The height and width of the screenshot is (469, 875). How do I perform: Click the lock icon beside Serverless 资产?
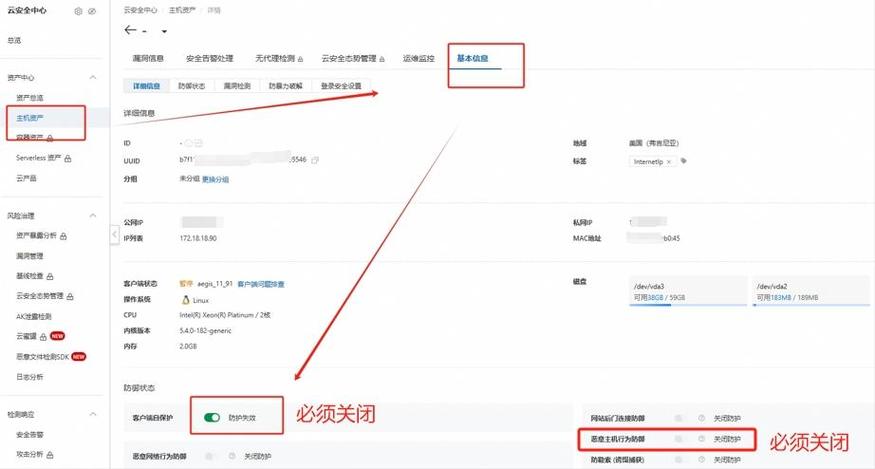(x=68, y=159)
